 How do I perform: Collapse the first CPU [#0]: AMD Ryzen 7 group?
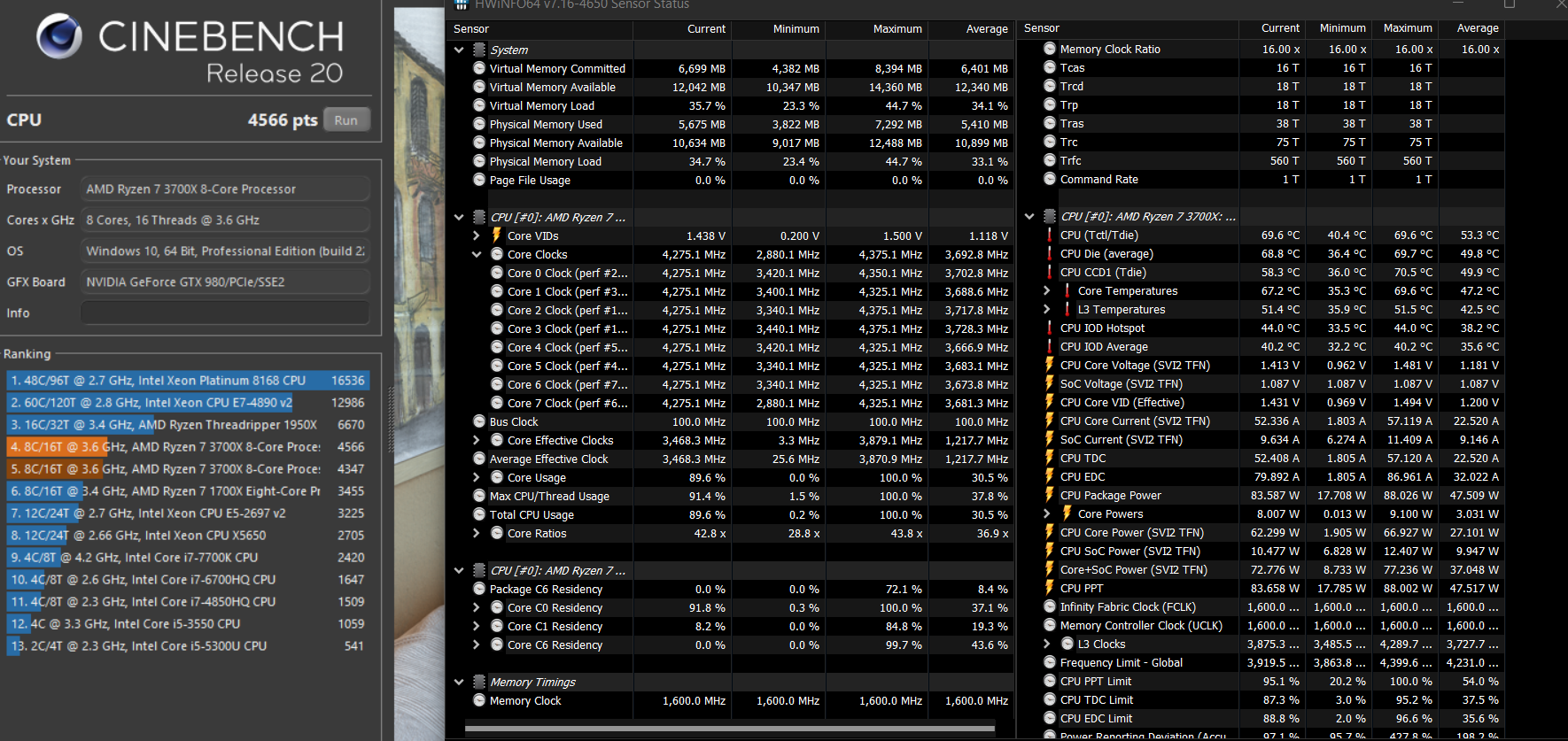click(x=459, y=217)
